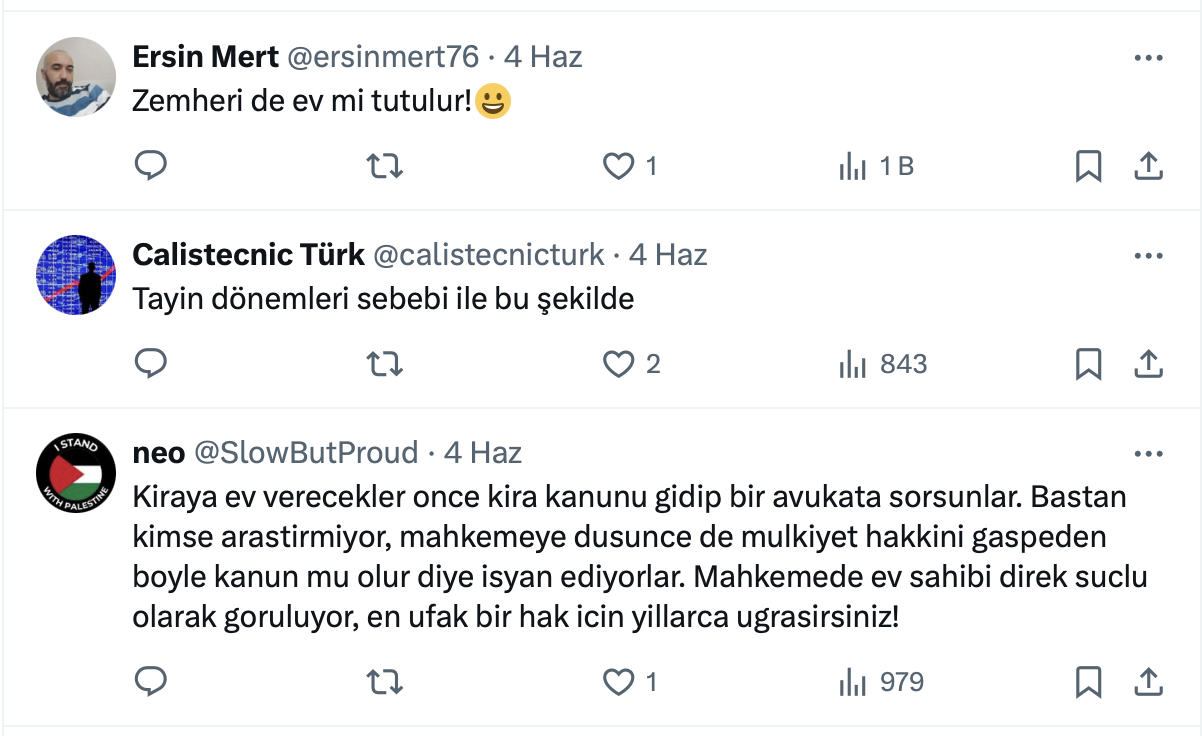Viewport: 1202px width, 736px height.
Task: Share Ersin Mert's tweet
Action: [x=1148, y=166]
